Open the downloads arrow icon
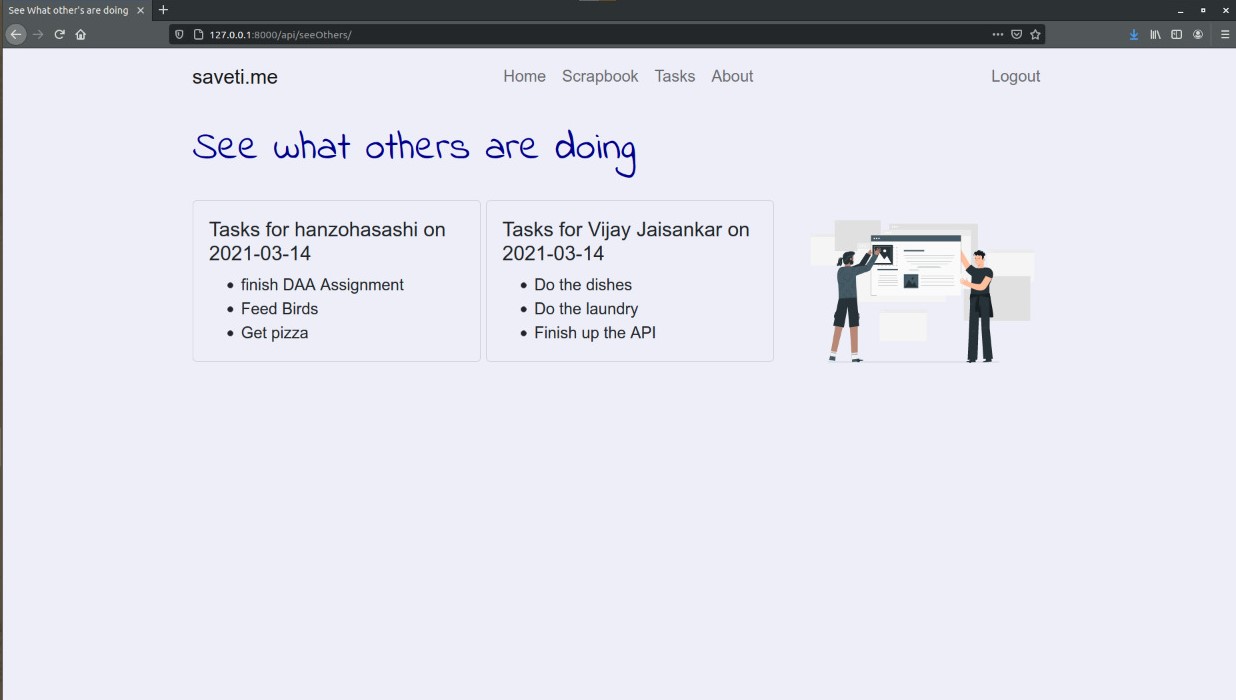Screen dimensions: 1236x700 [1134, 34]
